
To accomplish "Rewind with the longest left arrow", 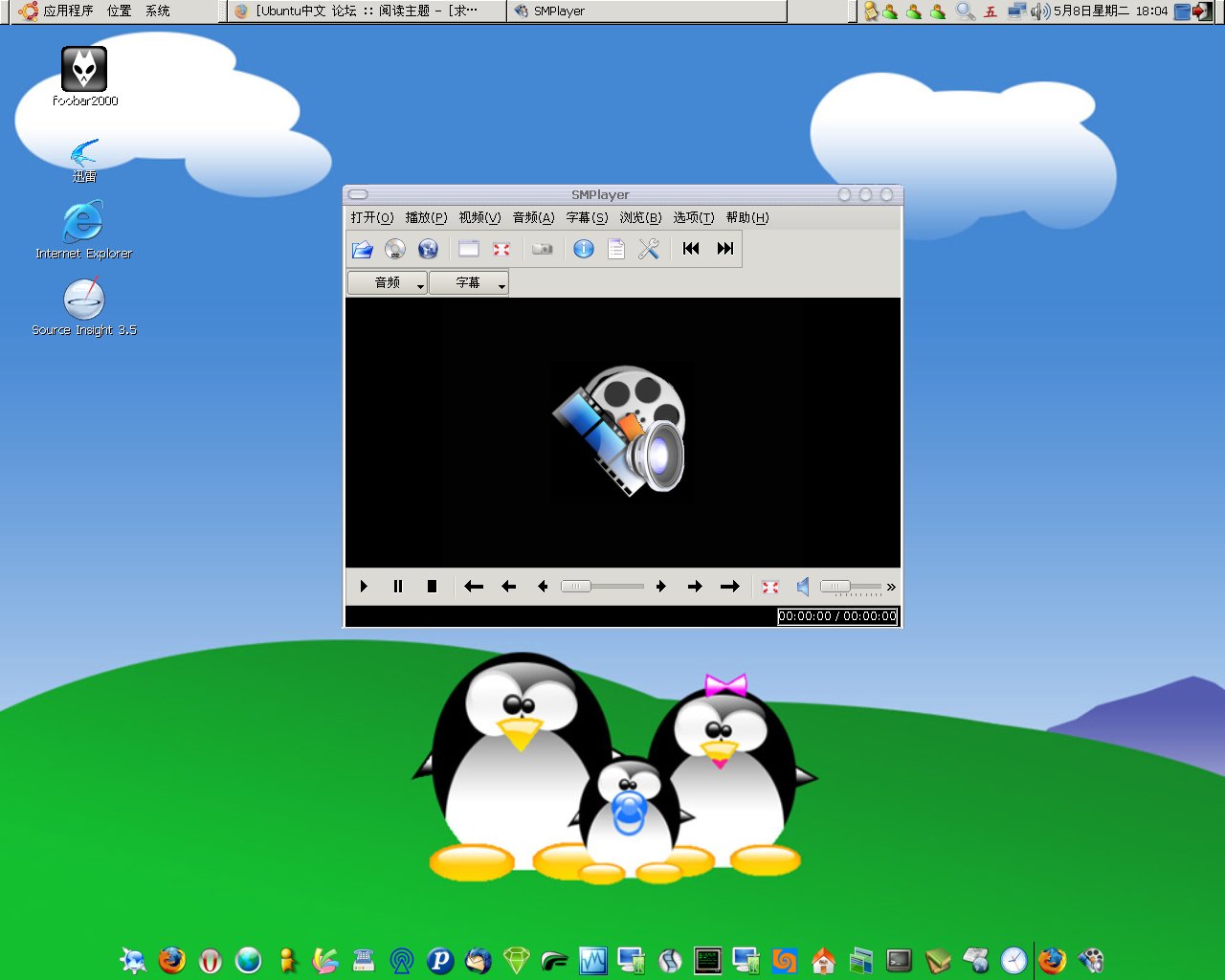I will click(x=474, y=587).
